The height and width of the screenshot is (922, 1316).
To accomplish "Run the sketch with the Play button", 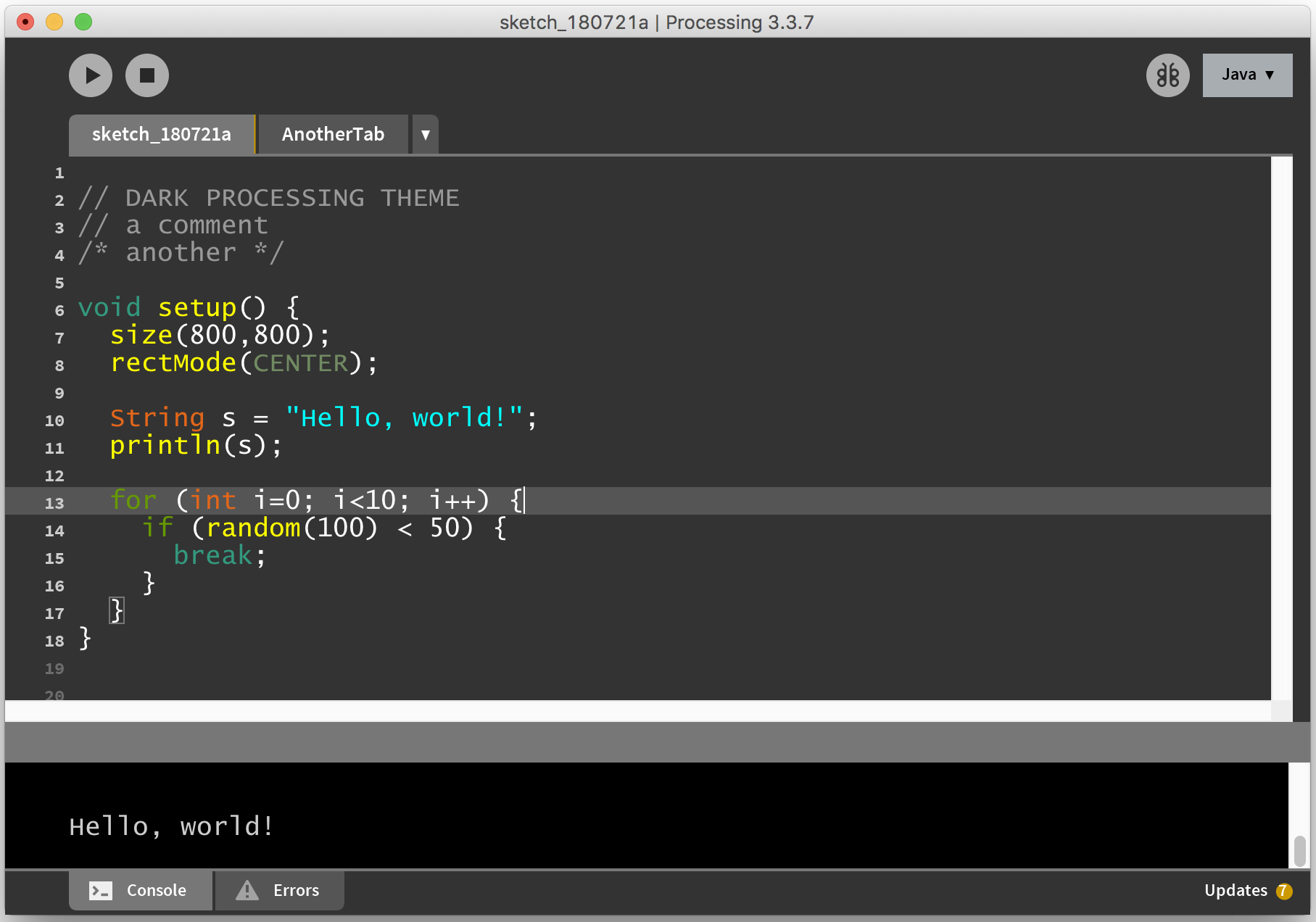I will [91, 75].
